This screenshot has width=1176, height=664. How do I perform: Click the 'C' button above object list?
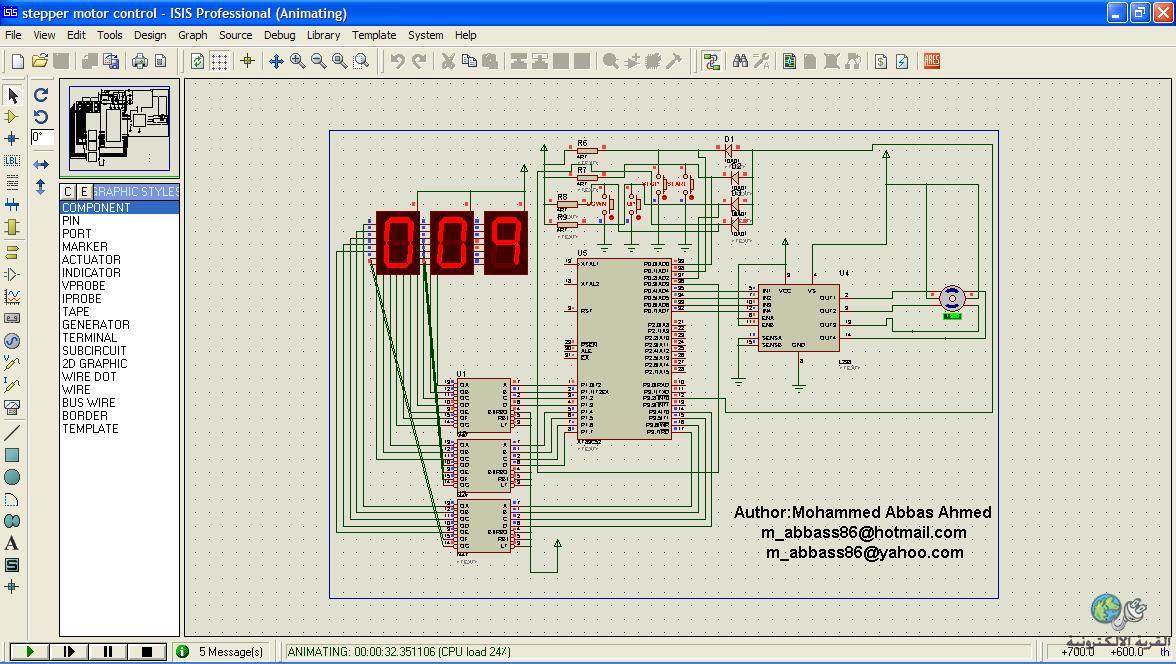68,191
